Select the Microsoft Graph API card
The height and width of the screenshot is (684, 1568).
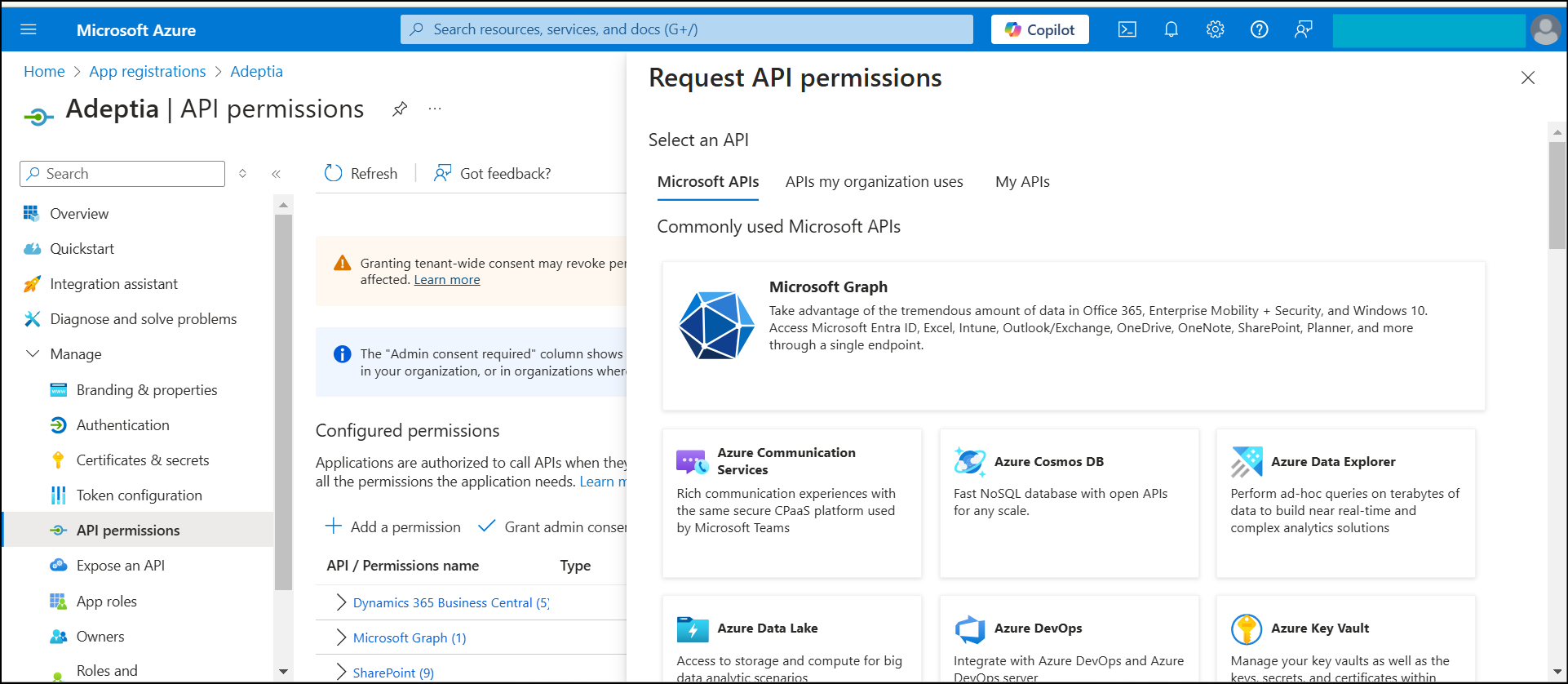pyautogui.click(x=1073, y=335)
